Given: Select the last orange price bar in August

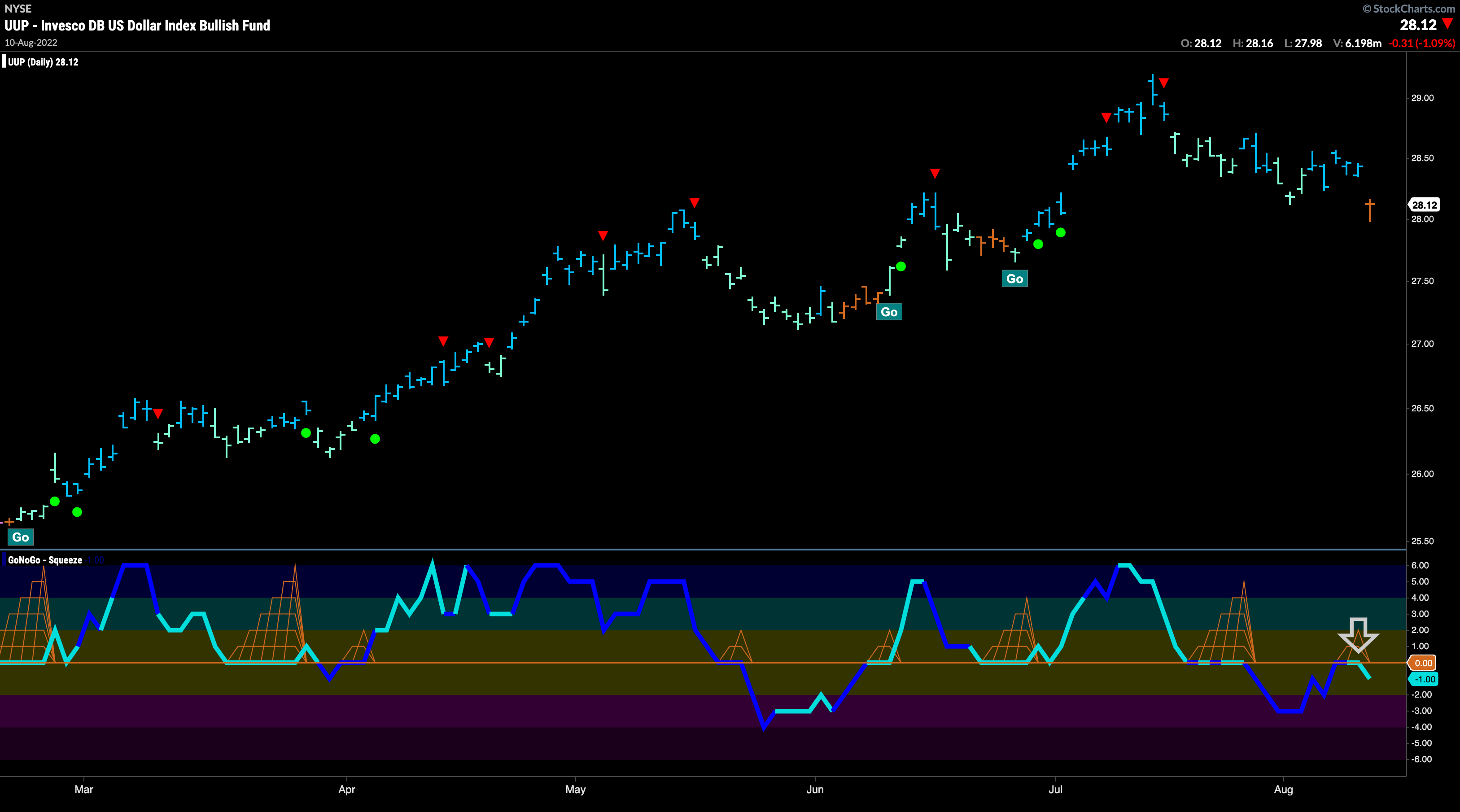Looking at the screenshot, I should [1369, 210].
